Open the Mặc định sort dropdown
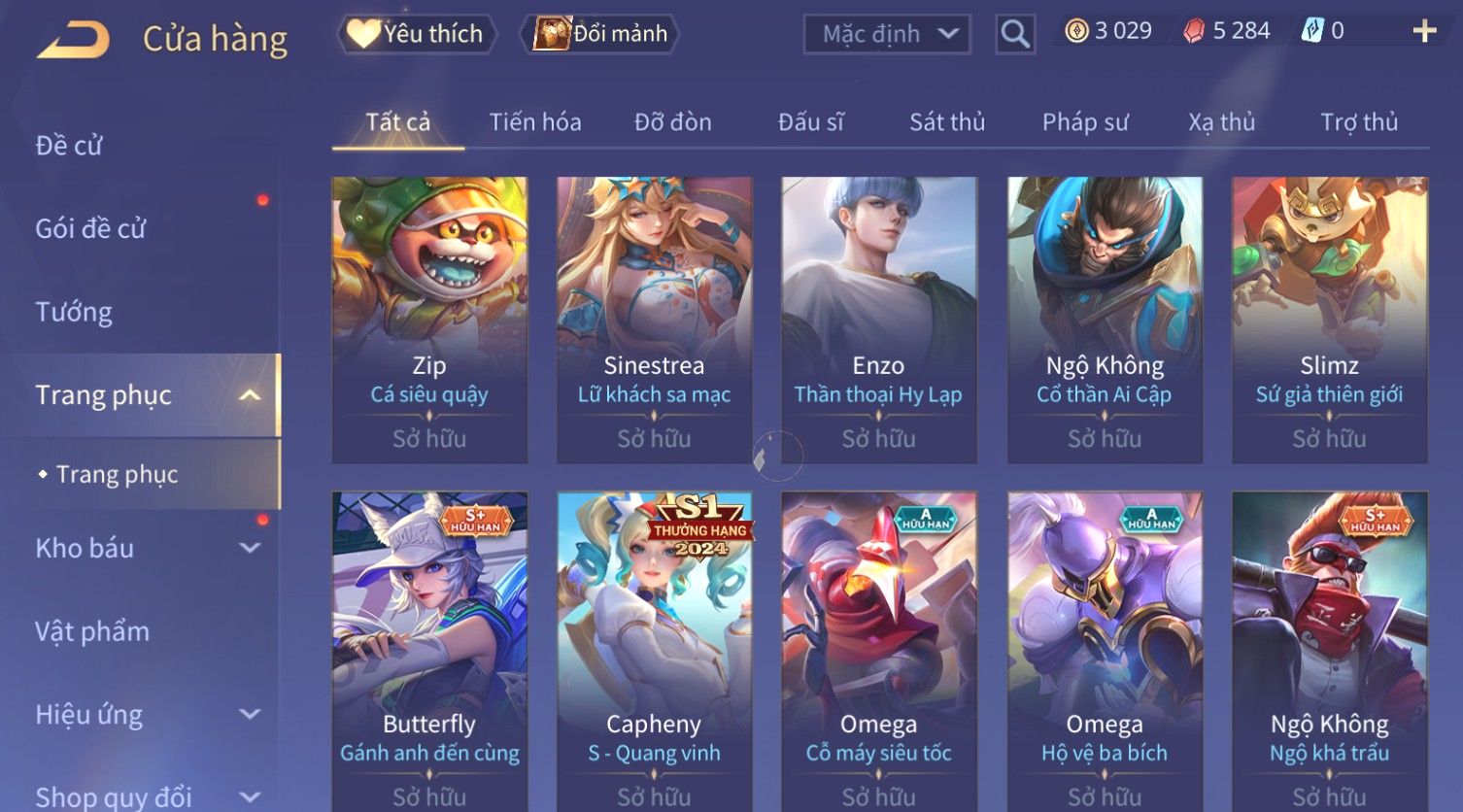Image resolution: width=1463 pixels, height=812 pixels. pyautogui.click(x=887, y=34)
